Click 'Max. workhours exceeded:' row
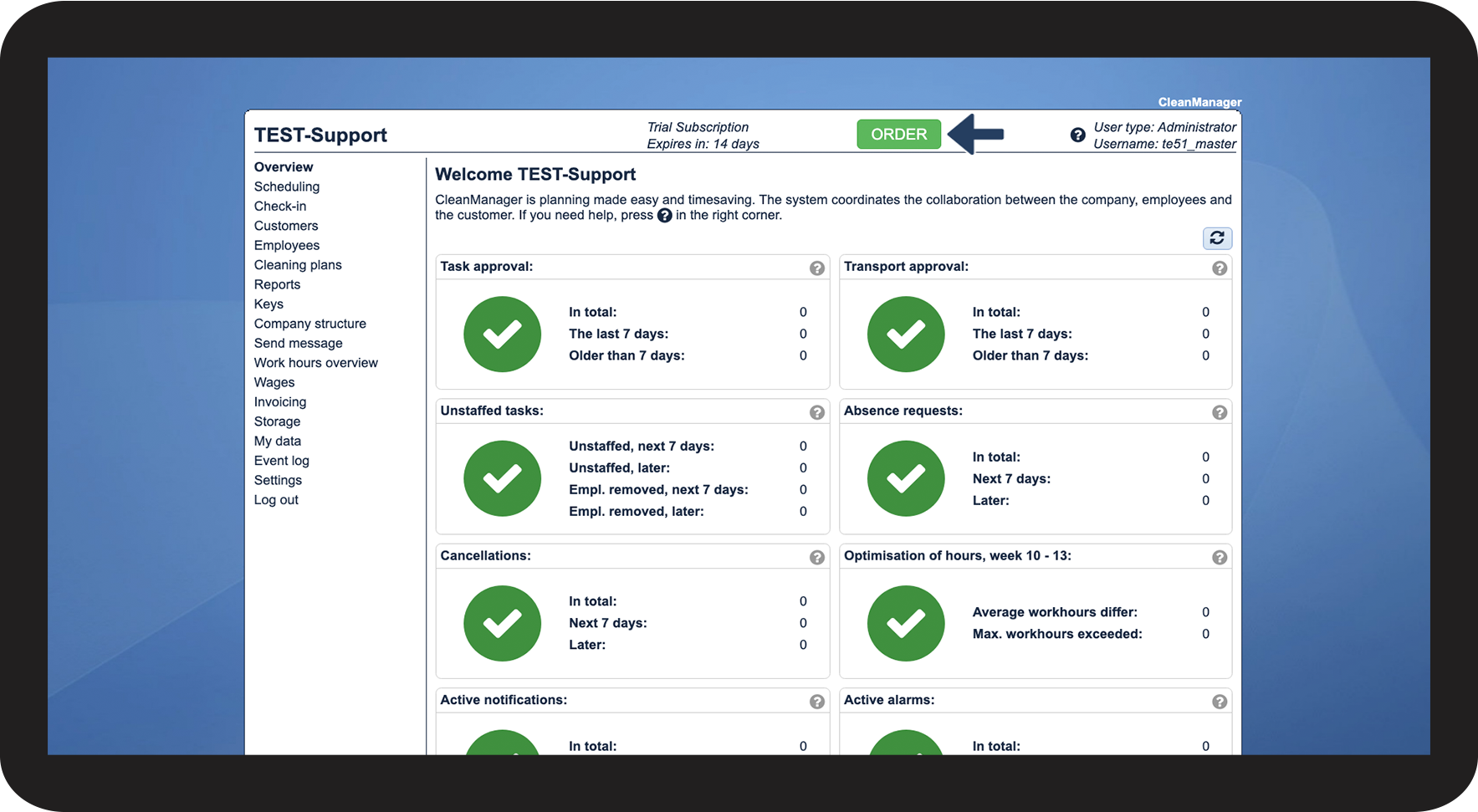The width and height of the screenshot is (1478, 812). click(1057, 635)
